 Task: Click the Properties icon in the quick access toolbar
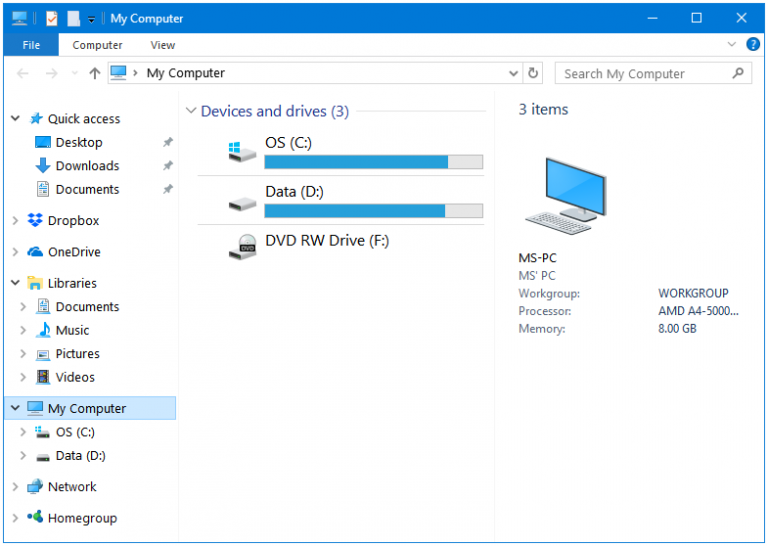(x=51, y=19)
